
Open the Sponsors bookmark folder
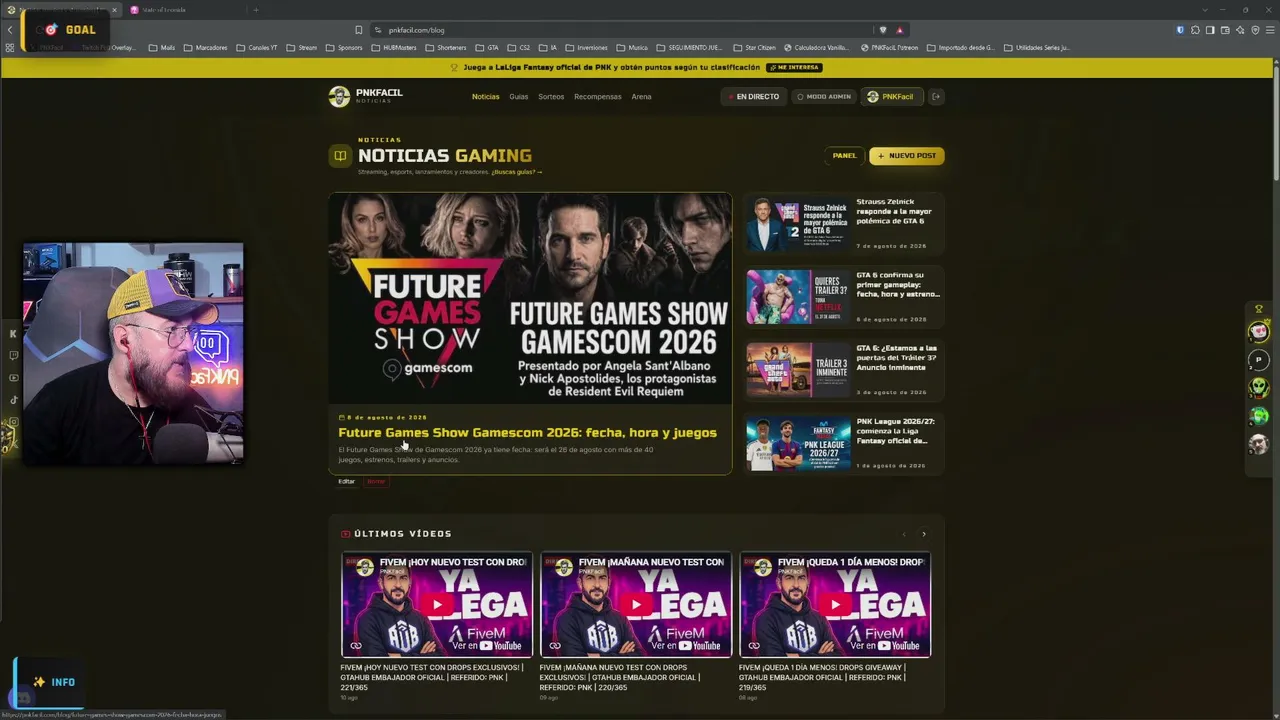(x=344, y=48)
